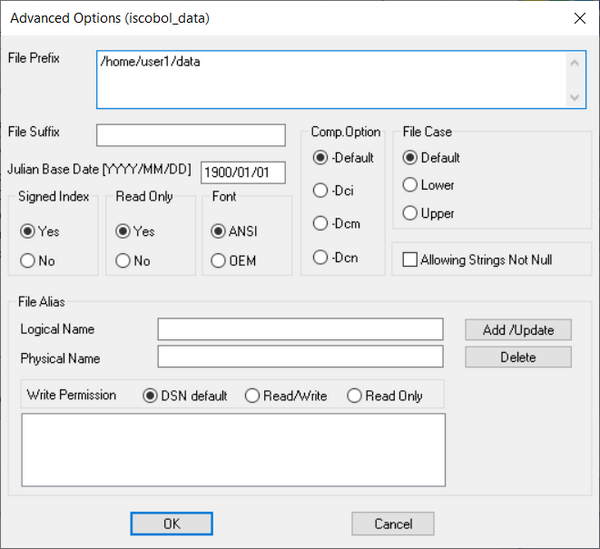This screenshot has width=600, height=549.
Task: Select the -Dci Comp.Option
Action: click(333, 190)
